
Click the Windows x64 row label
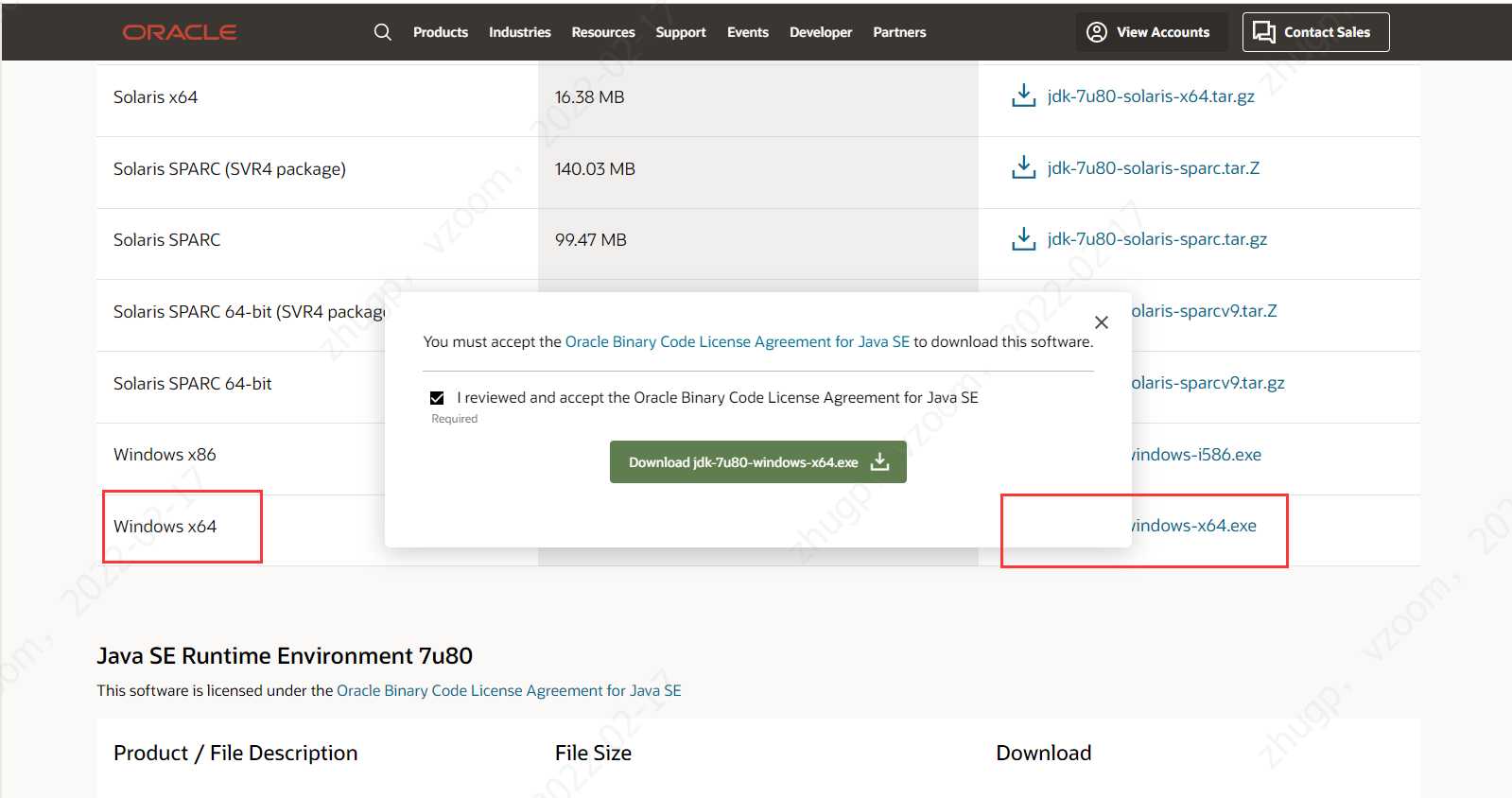[165, 526]
